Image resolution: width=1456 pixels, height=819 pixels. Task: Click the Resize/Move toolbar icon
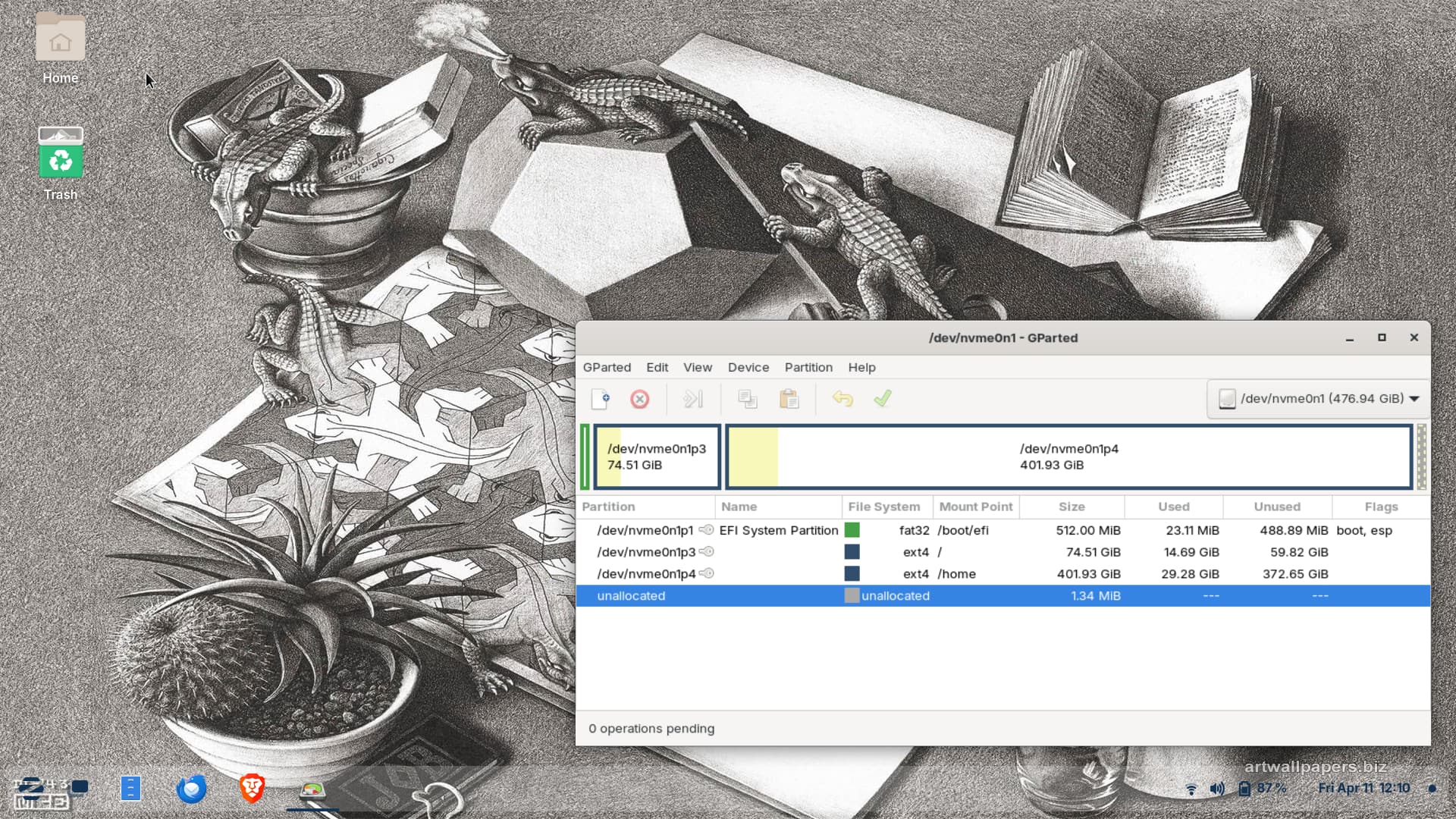pyautogui.click(x=693, y=399)
